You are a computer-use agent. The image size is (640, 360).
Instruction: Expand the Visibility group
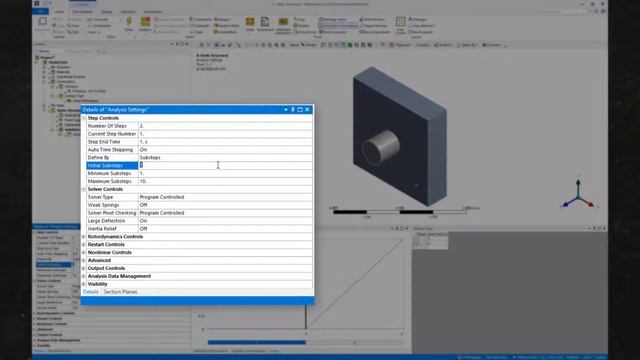click(84, 284)
